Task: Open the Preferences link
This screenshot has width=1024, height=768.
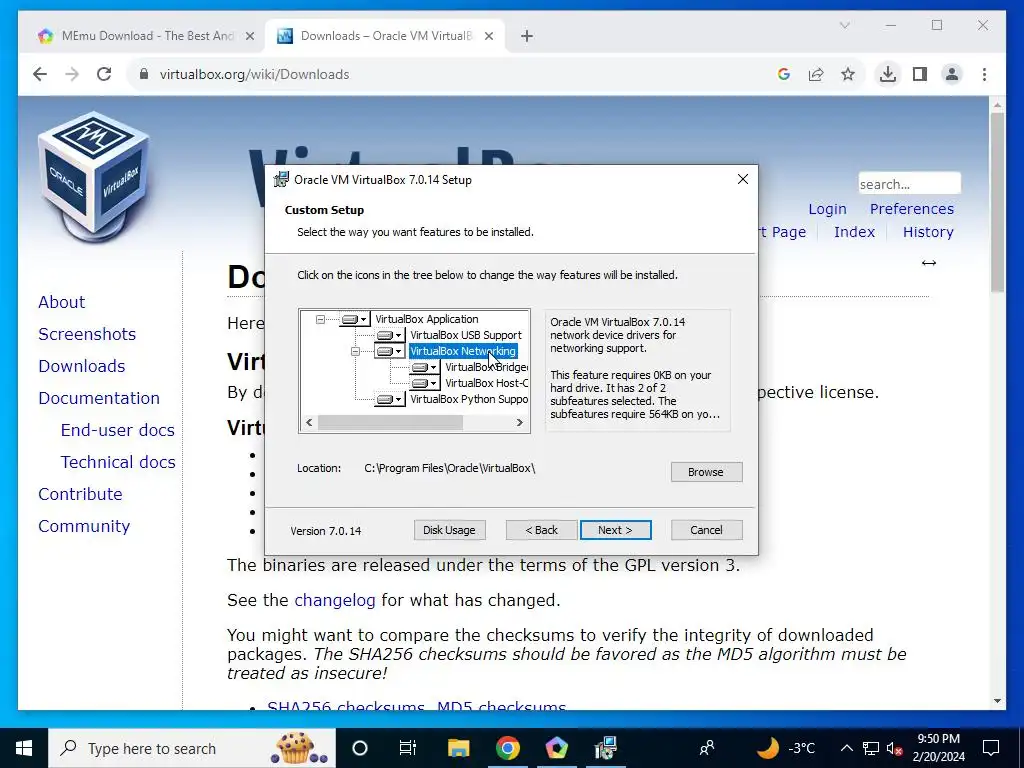Action: click(912, 209)
